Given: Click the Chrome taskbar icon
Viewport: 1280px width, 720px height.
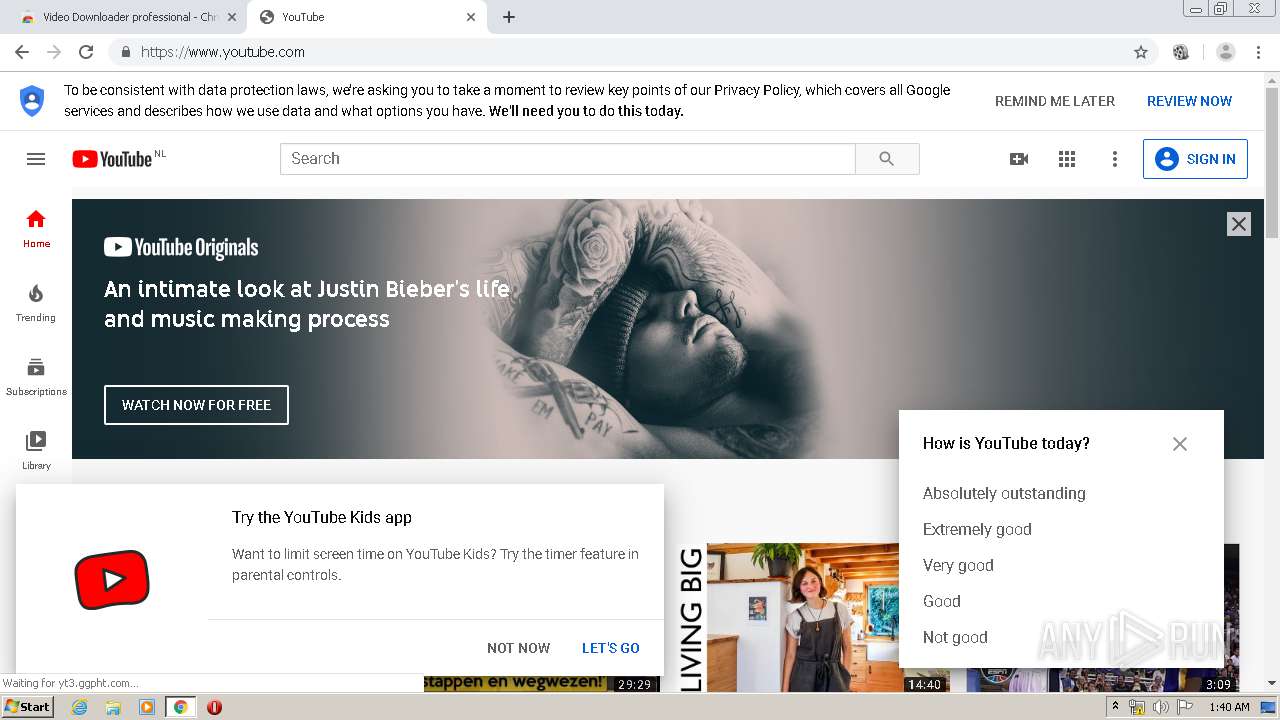Looking at the screenshot, I should pyautogui.click(x=180, y=707).
